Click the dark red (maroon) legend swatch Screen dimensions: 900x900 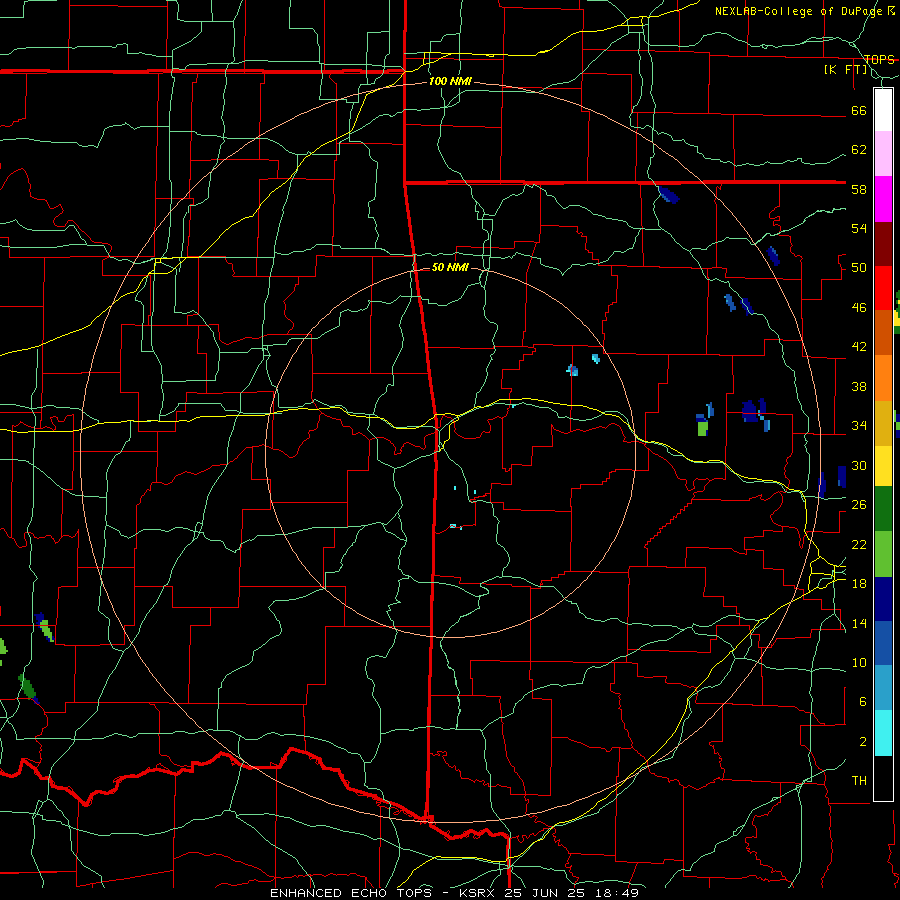pyautogui.click(x=883, y=243)
